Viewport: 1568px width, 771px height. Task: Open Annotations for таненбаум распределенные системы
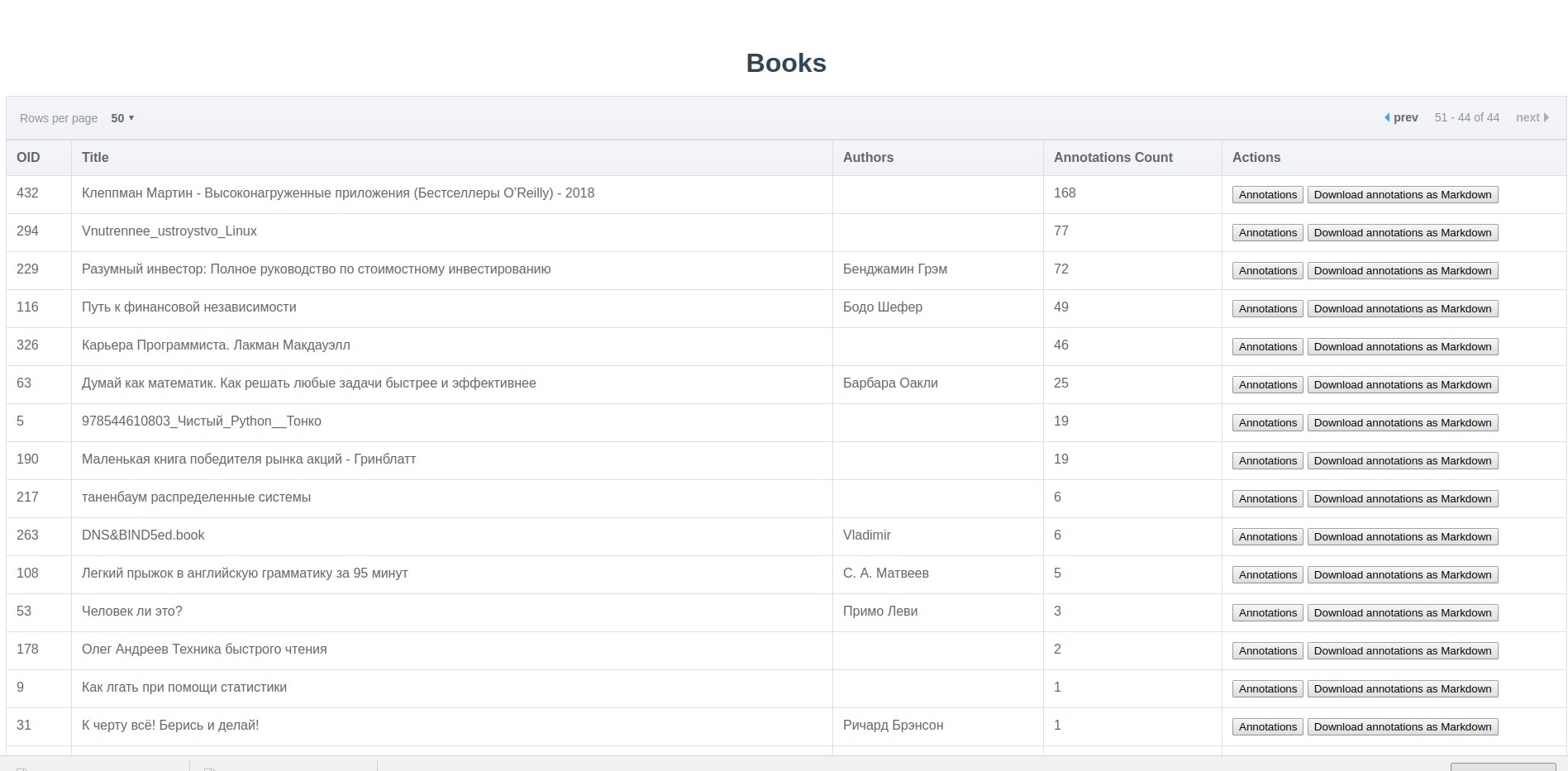[1267, 499]
